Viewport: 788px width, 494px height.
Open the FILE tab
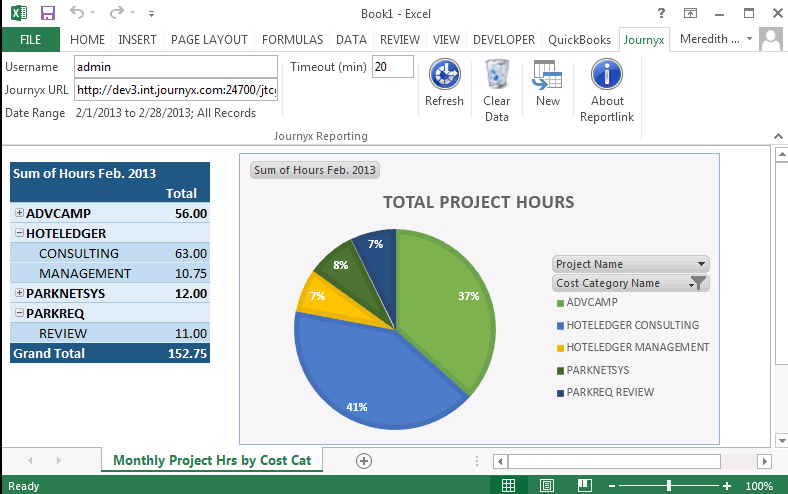point(31,40)
